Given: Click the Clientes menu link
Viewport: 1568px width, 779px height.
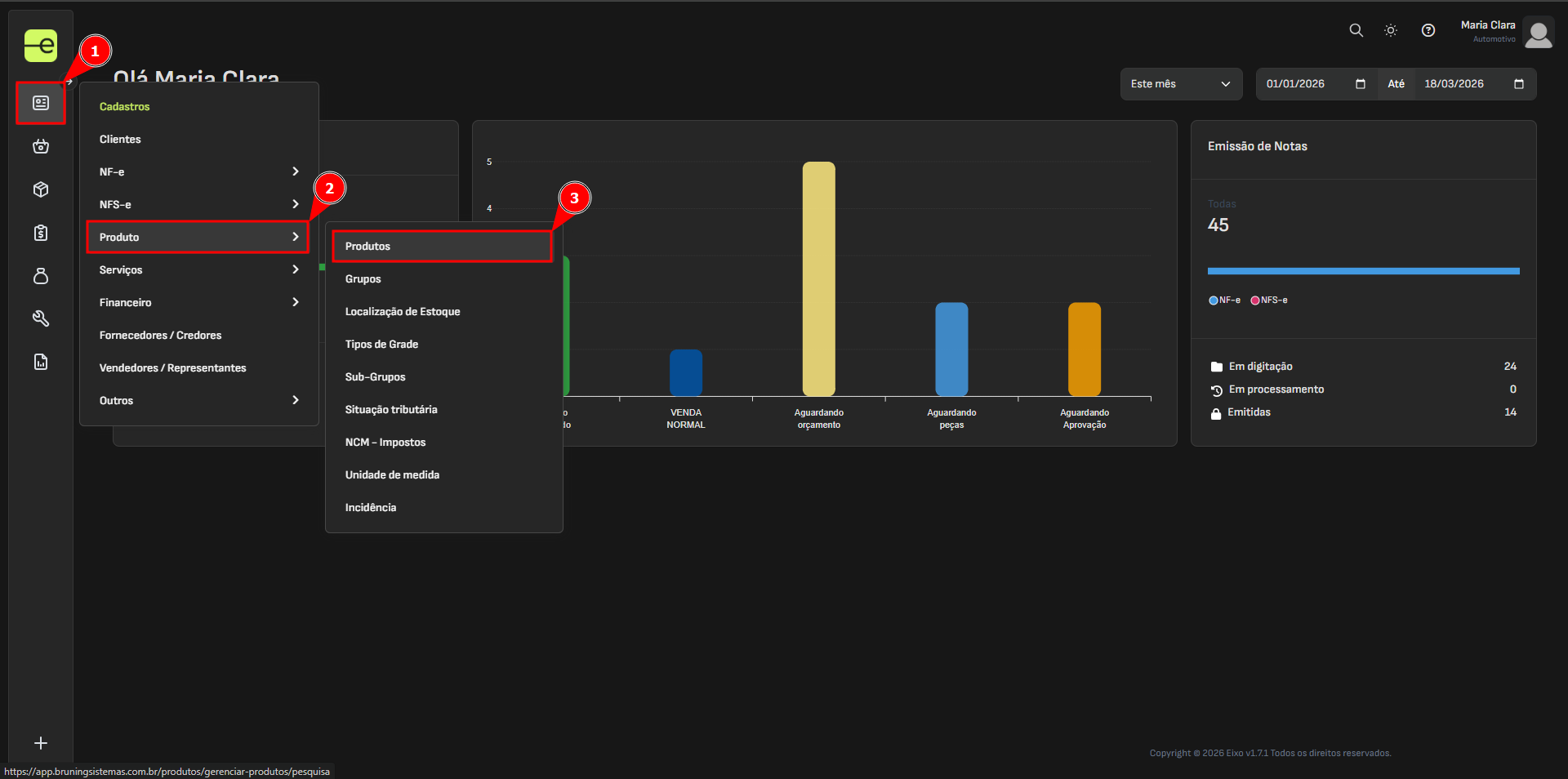Looking at the screenshot, I should click(x=120, y=139).
